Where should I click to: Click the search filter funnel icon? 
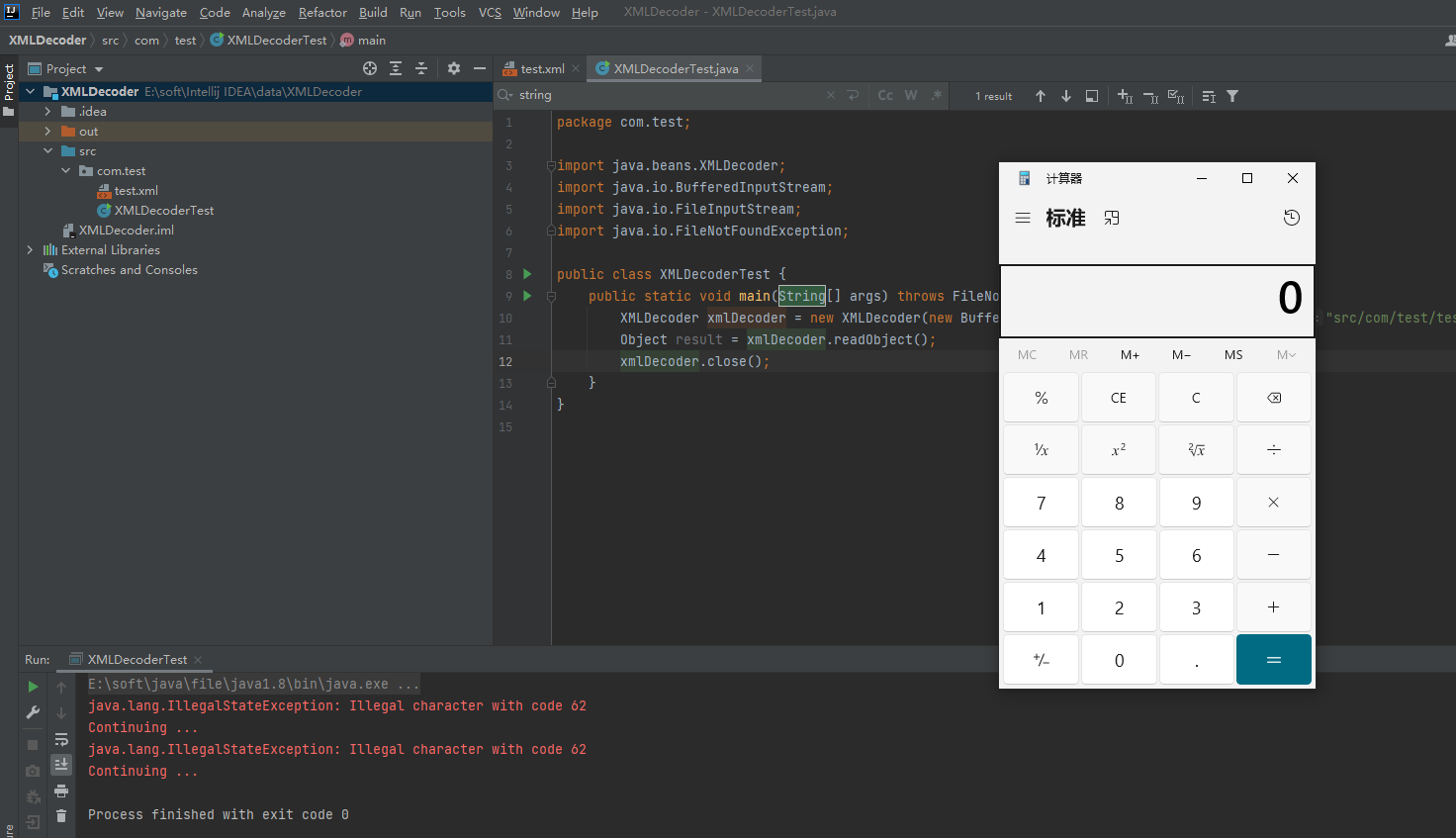click(1232, 96)
